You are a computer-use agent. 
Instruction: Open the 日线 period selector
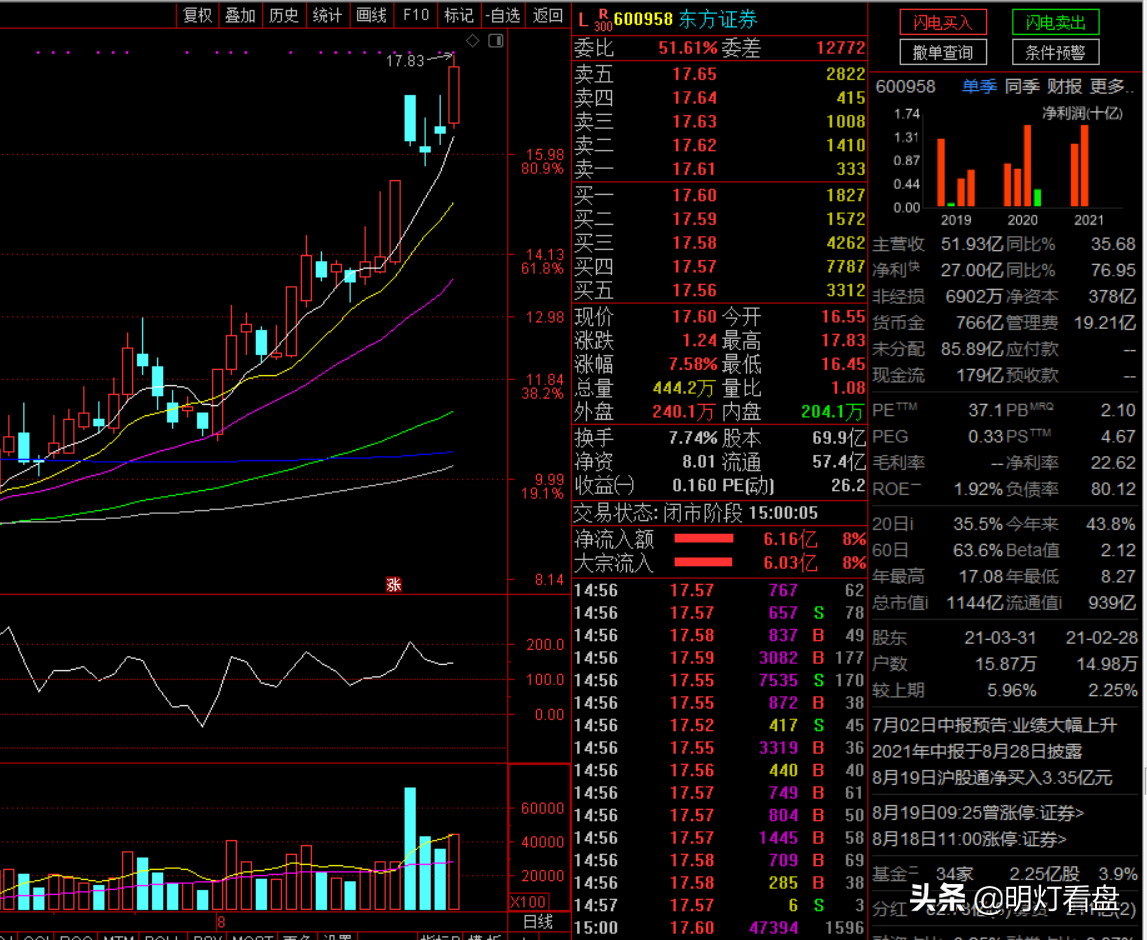(538, 922)
